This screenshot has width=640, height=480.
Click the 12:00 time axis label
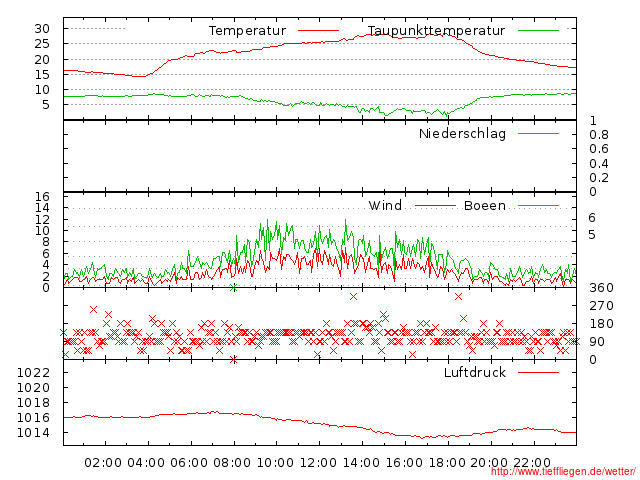(318, 463)
